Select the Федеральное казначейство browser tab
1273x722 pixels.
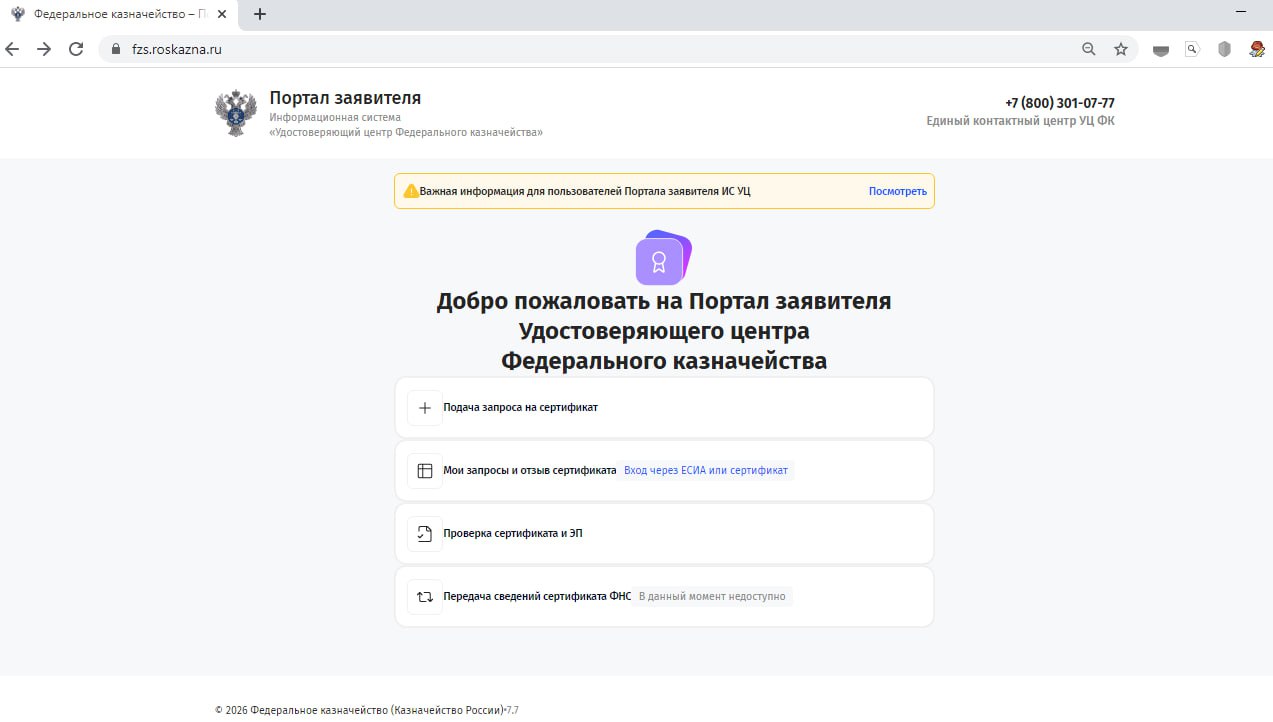tap(120, 15)
